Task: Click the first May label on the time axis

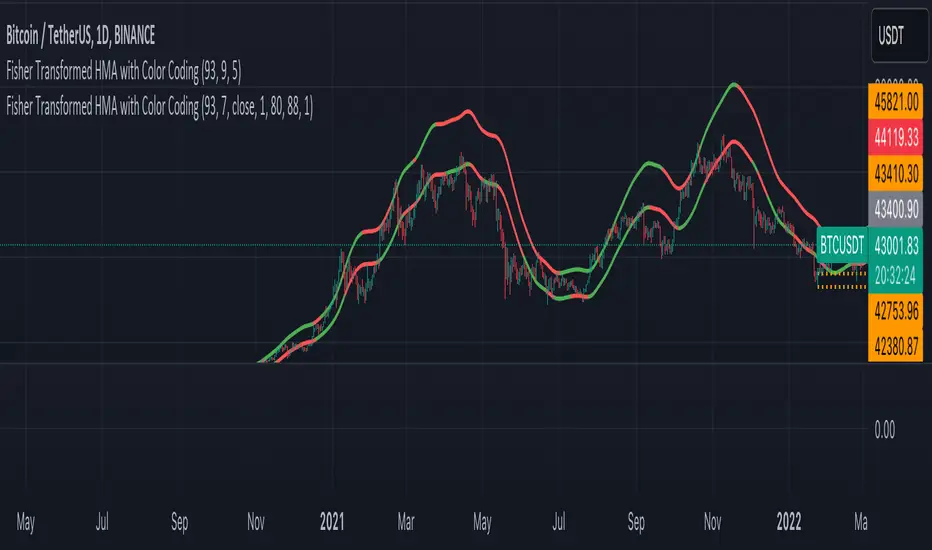Action: 26,522
